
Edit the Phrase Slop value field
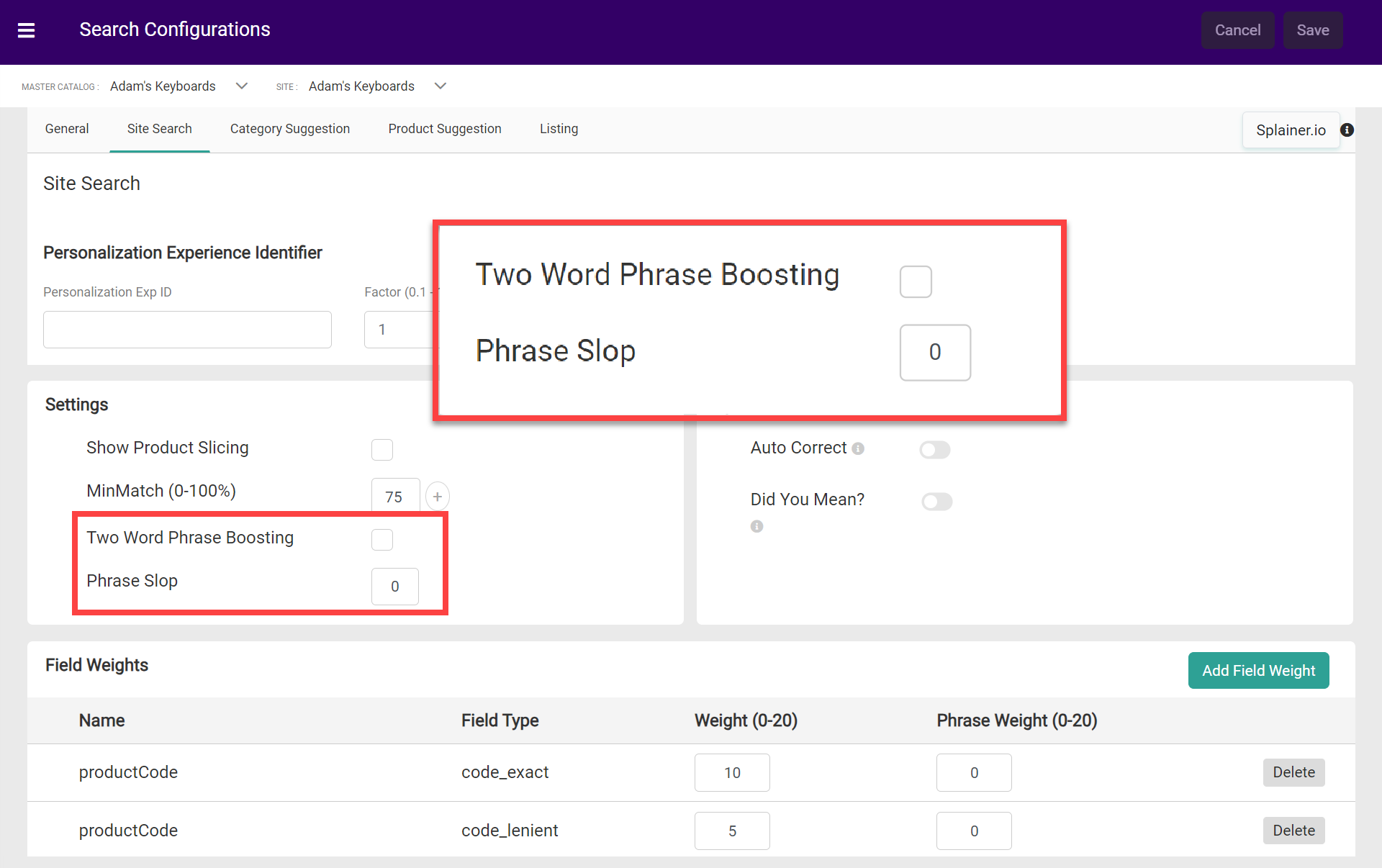[x=394, y=586]
